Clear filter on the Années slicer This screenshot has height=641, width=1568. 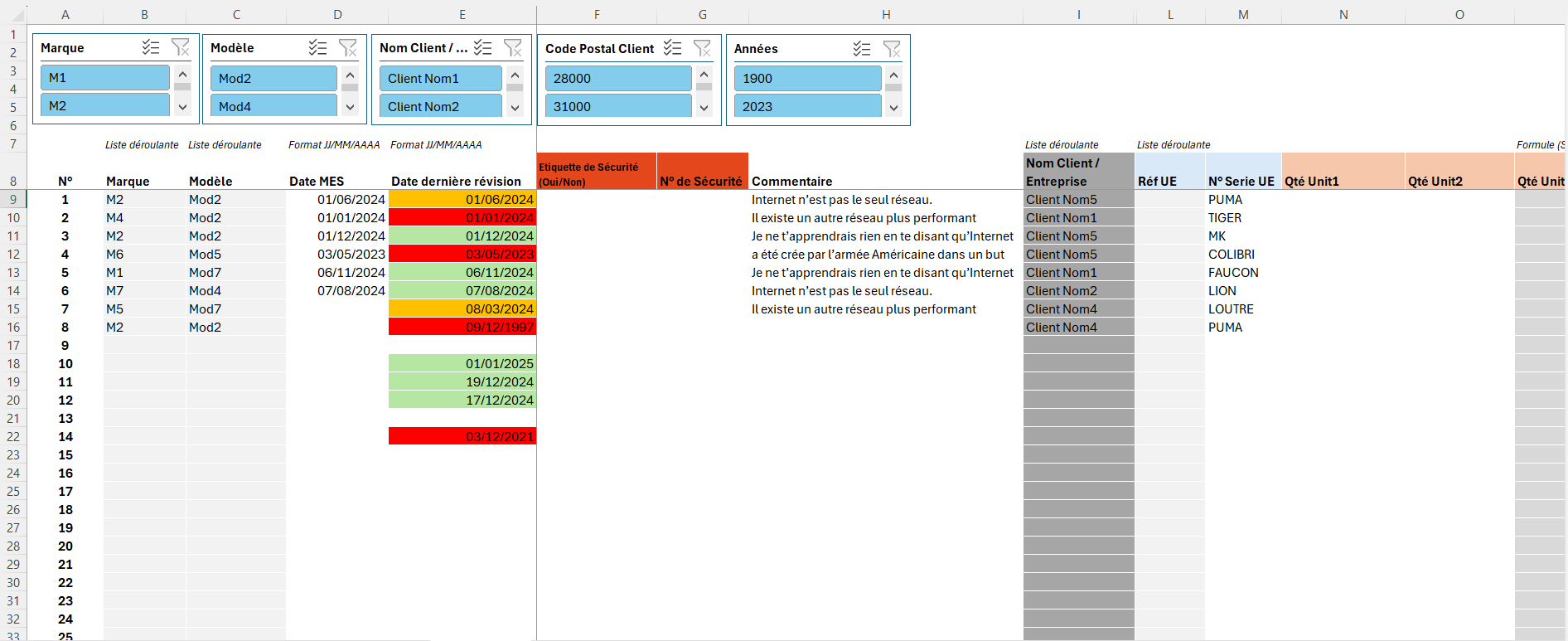892,49
